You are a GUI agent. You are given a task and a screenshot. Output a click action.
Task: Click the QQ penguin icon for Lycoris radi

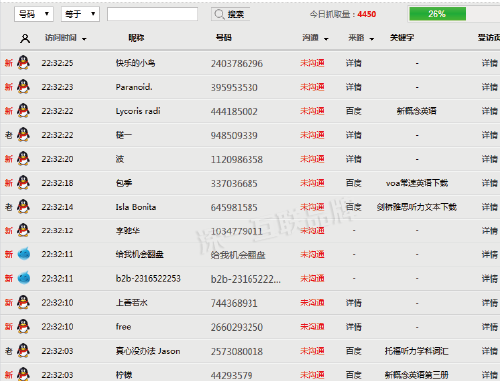pyautogui.click(x=23, y=110)
